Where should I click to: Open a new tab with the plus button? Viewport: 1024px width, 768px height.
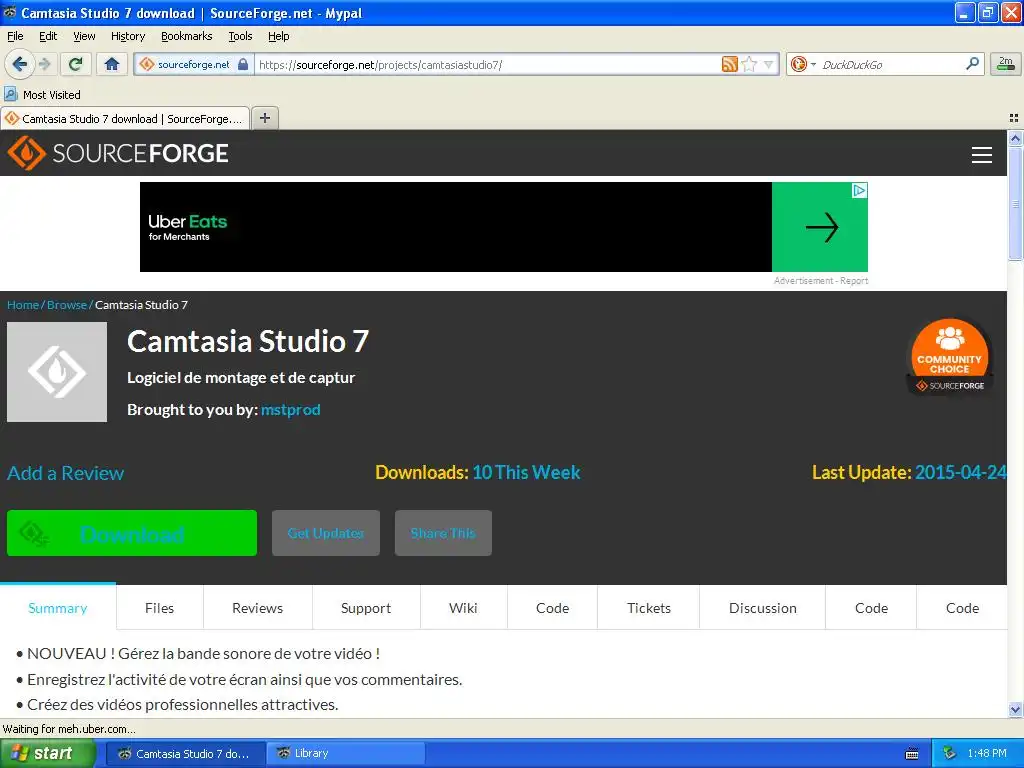(264, 118)
